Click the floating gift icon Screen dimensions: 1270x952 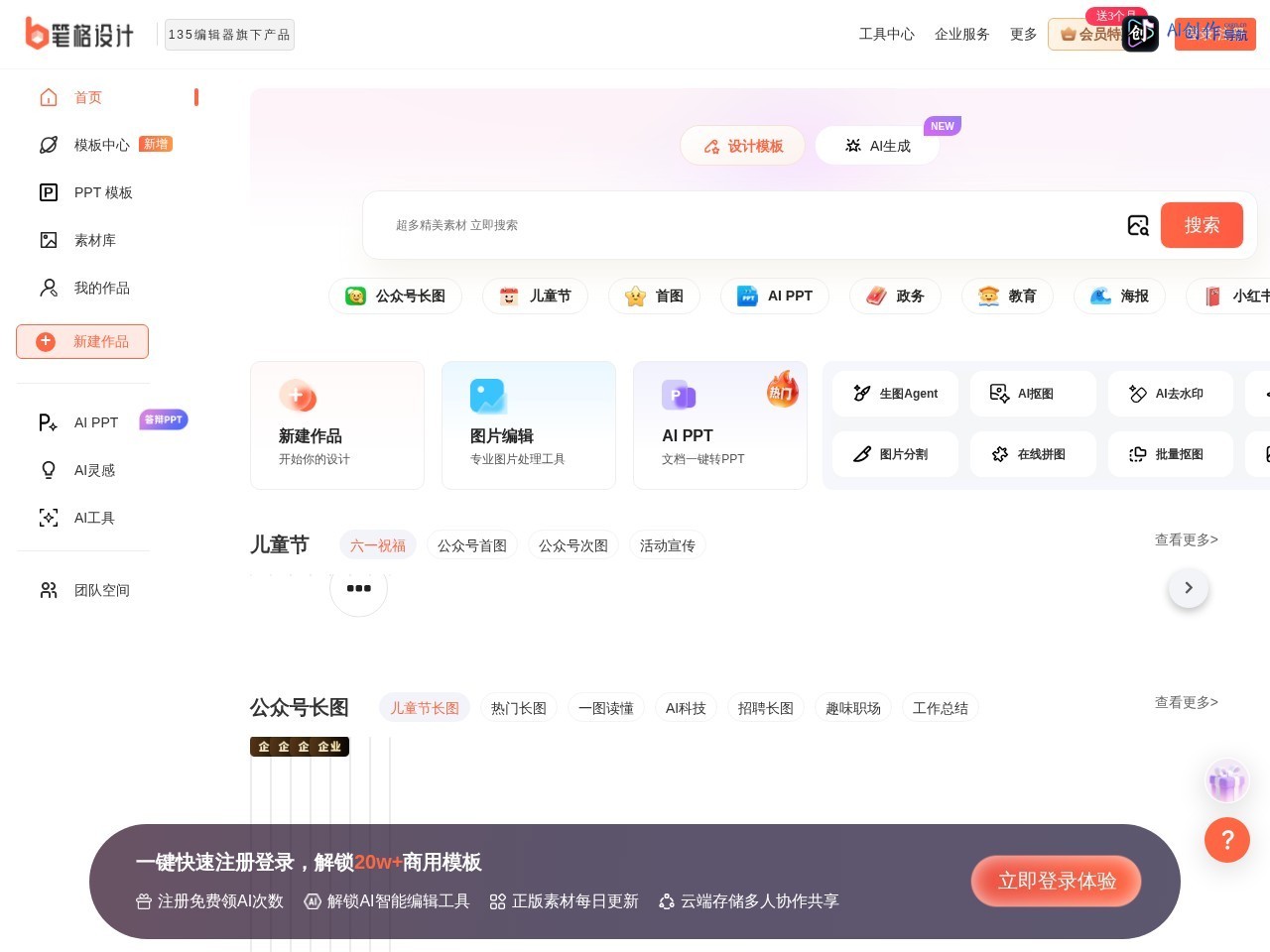(x=1227, y=781)
